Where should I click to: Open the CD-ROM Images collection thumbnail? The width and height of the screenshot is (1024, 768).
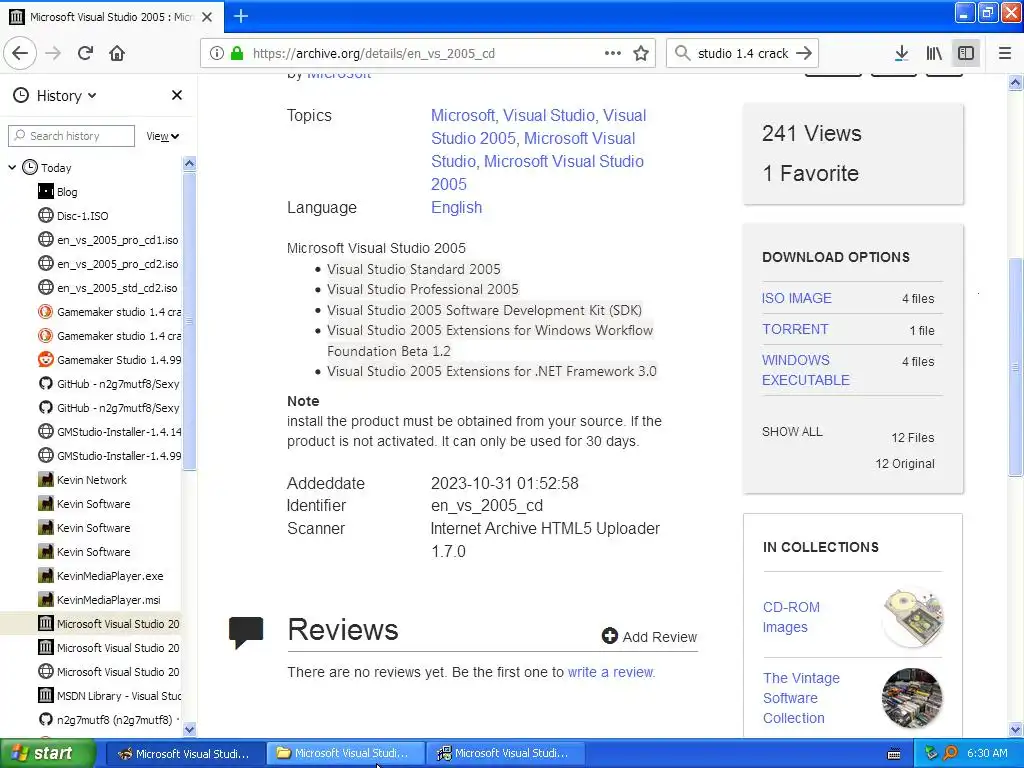[912, 617]
